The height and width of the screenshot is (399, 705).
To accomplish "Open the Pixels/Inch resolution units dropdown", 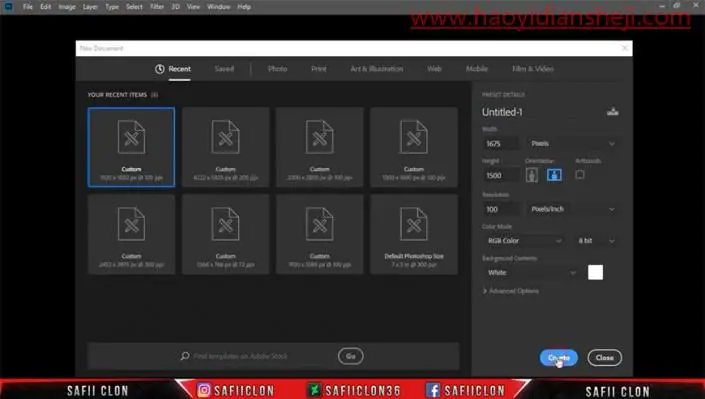I will [572, 209].
